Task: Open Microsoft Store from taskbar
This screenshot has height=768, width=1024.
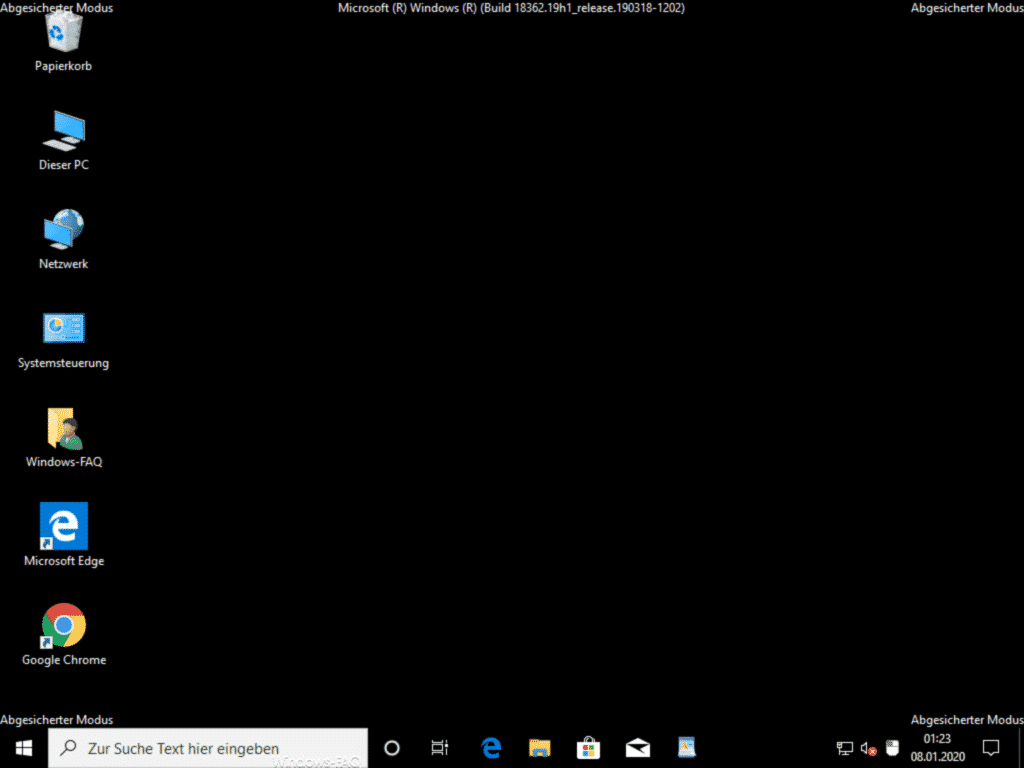Action: point(588,748)
